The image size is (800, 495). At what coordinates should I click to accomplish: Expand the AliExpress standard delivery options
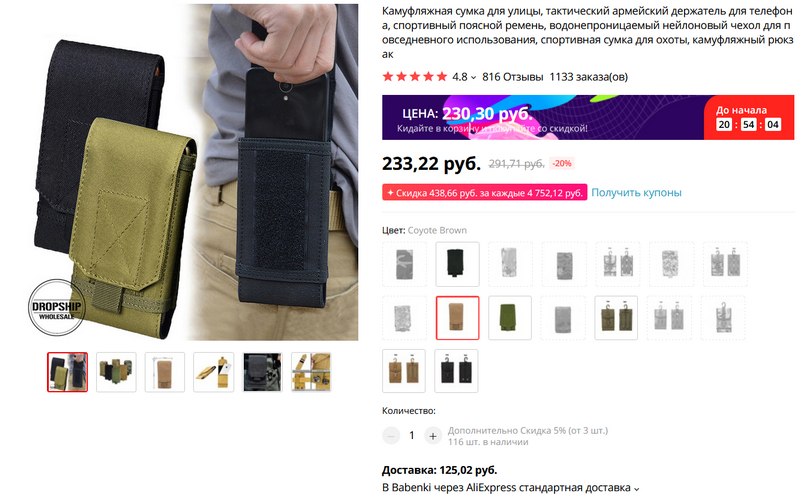click(x=637, y=488)
